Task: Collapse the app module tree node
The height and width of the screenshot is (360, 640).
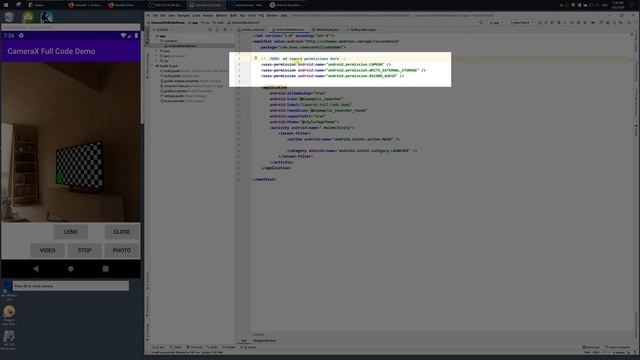Action: (x=153, y=36)
